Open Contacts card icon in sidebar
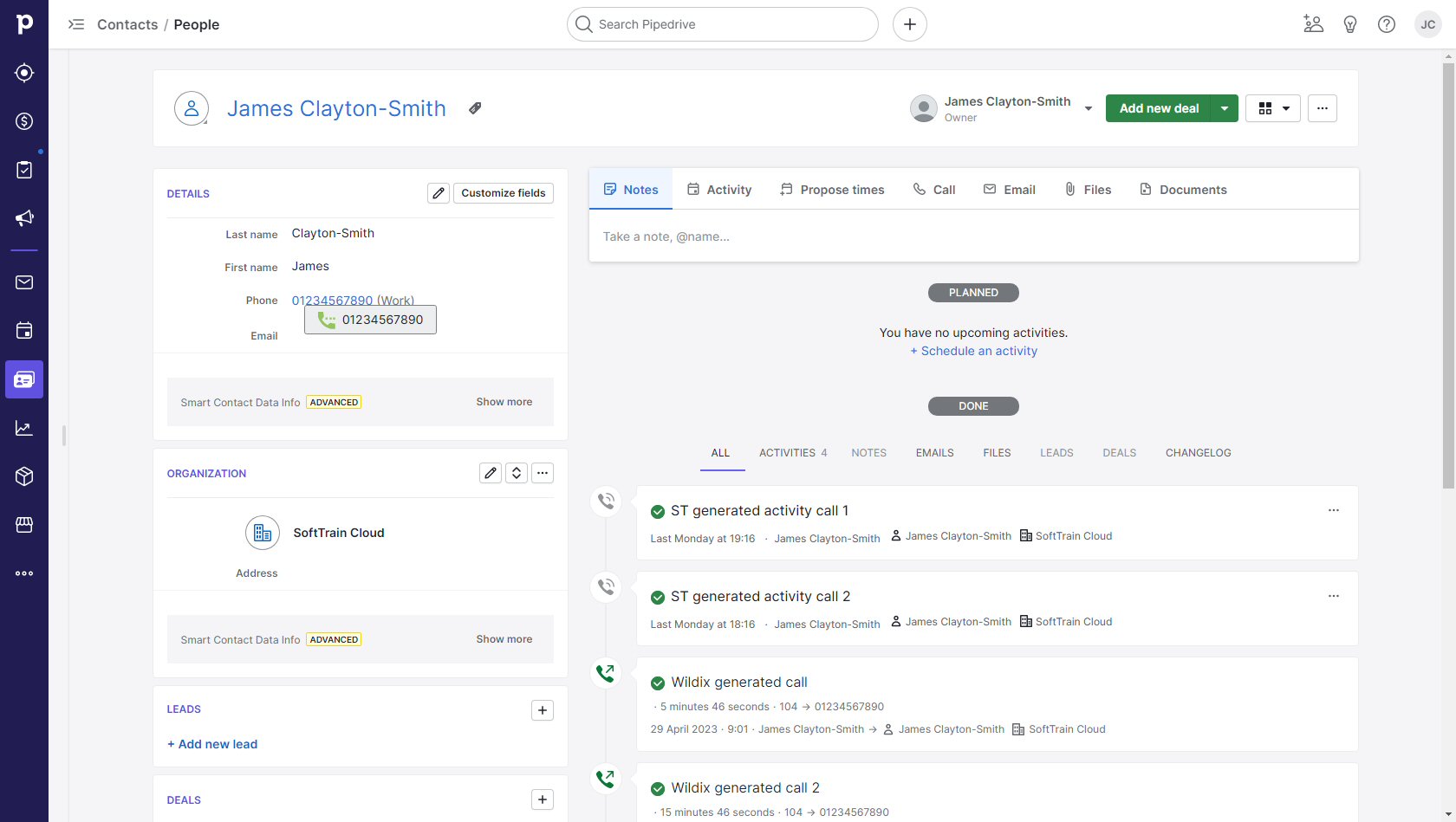1456x822 pixels. pos(24,379)
